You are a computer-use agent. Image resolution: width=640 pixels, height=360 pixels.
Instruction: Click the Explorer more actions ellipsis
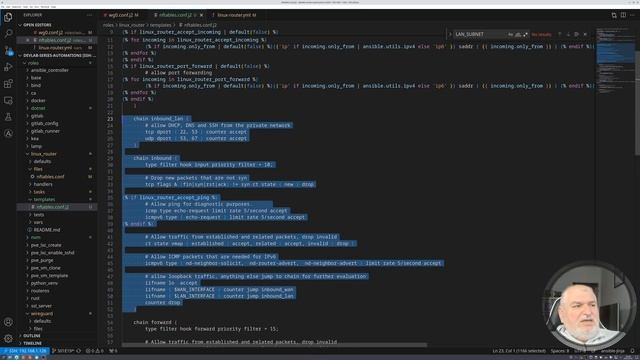tap(89, 15)
